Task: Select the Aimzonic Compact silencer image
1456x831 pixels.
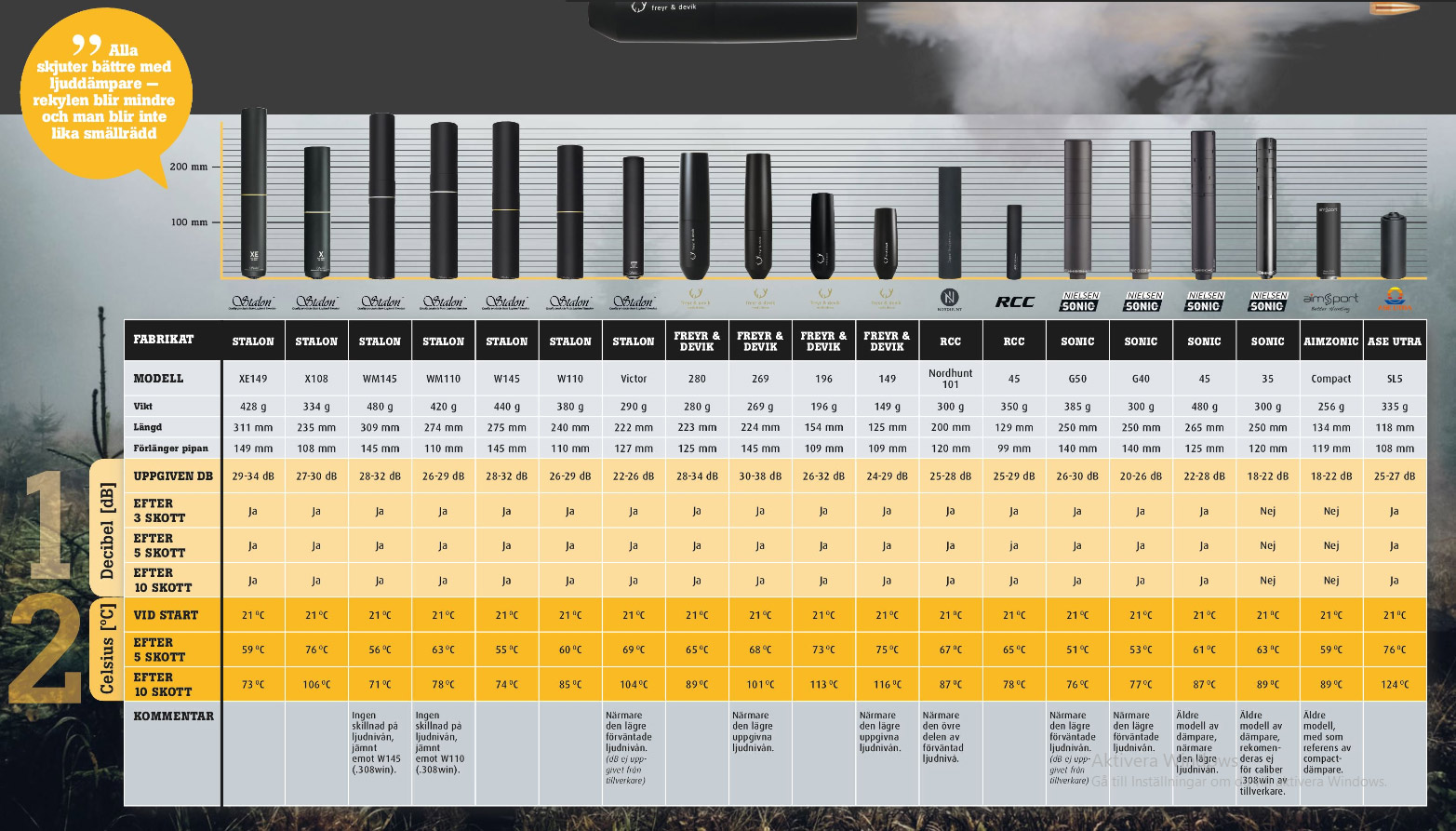Action: pyautogui.click(x=1329, y=240)
